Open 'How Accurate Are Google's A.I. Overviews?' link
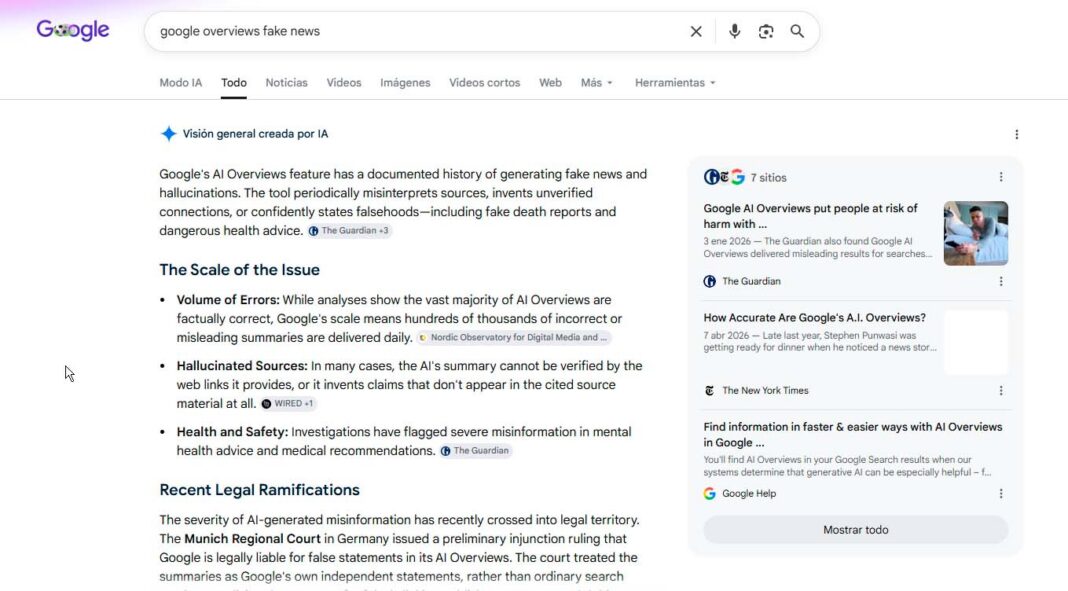This screenshot has width=1068, height=591. 815,317
